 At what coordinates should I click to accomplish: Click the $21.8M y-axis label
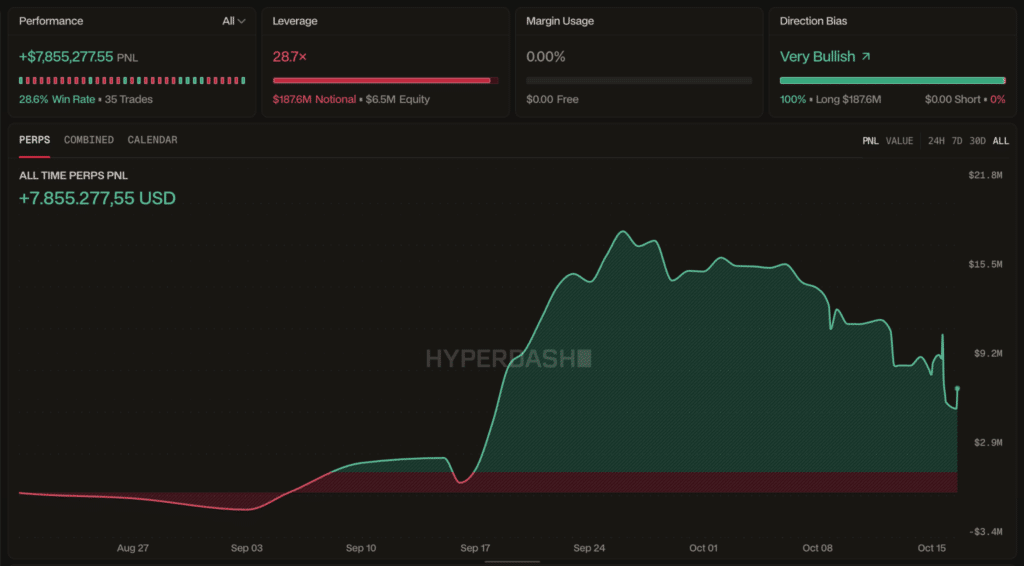(x=985, y=175)
